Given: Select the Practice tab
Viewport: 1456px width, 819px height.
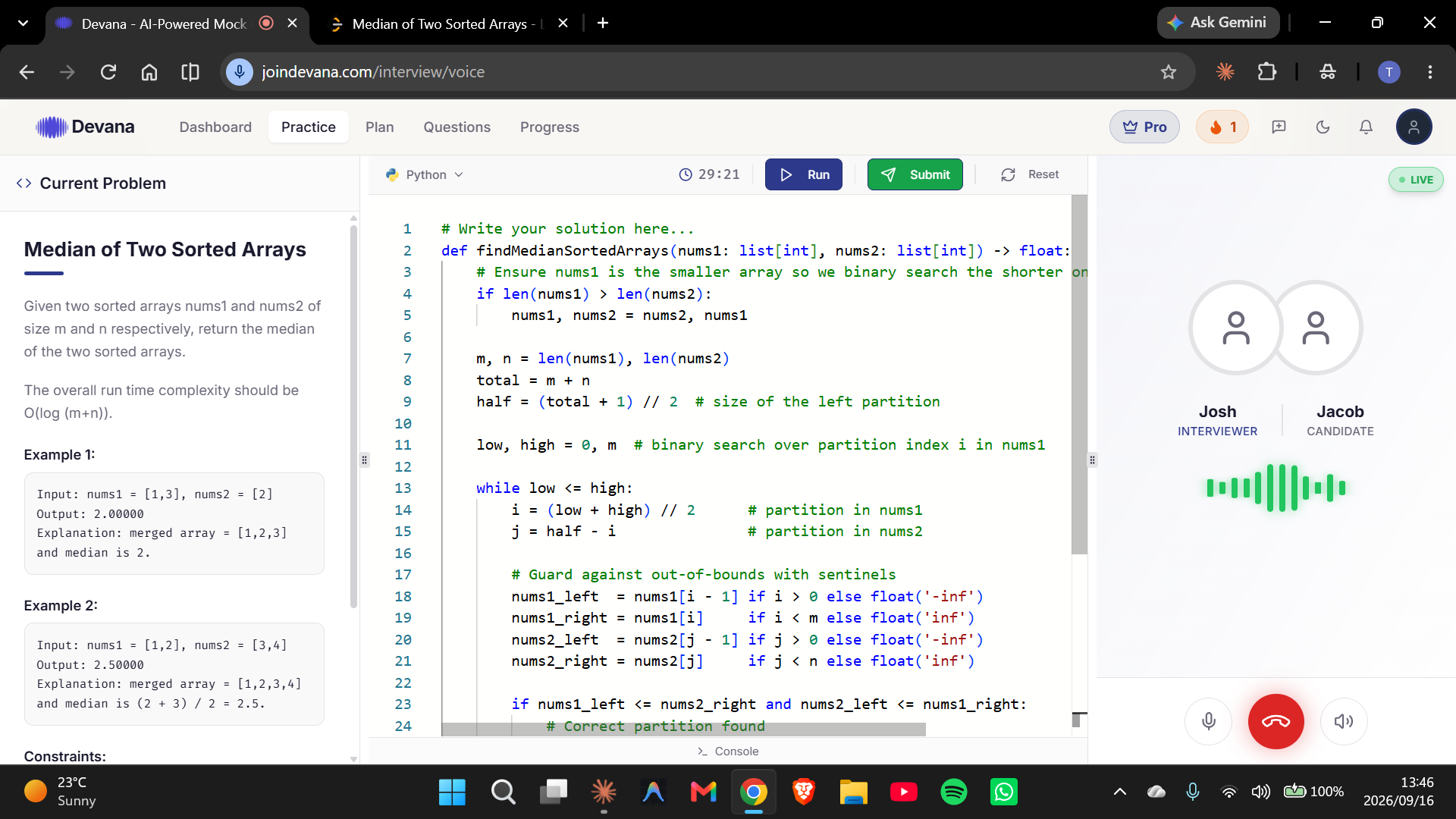Looking at the screenshot, I should pyautogui.click(x=308, y=127).
